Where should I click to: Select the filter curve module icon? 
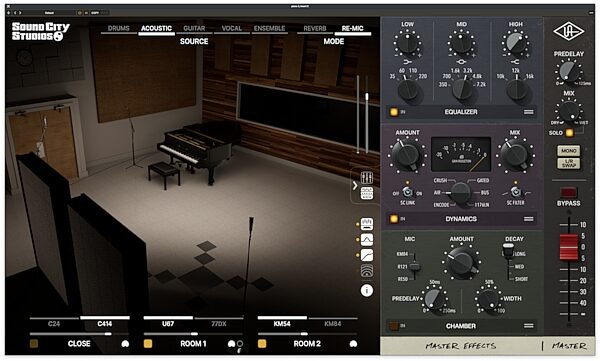pos(367,255)
